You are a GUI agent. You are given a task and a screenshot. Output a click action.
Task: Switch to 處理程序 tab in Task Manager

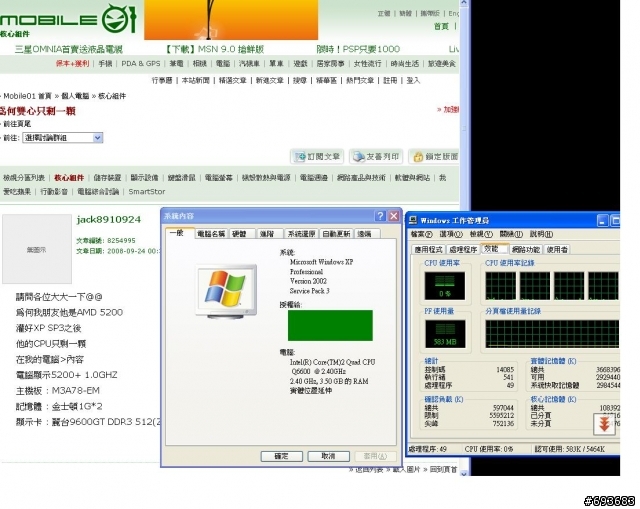463,250
